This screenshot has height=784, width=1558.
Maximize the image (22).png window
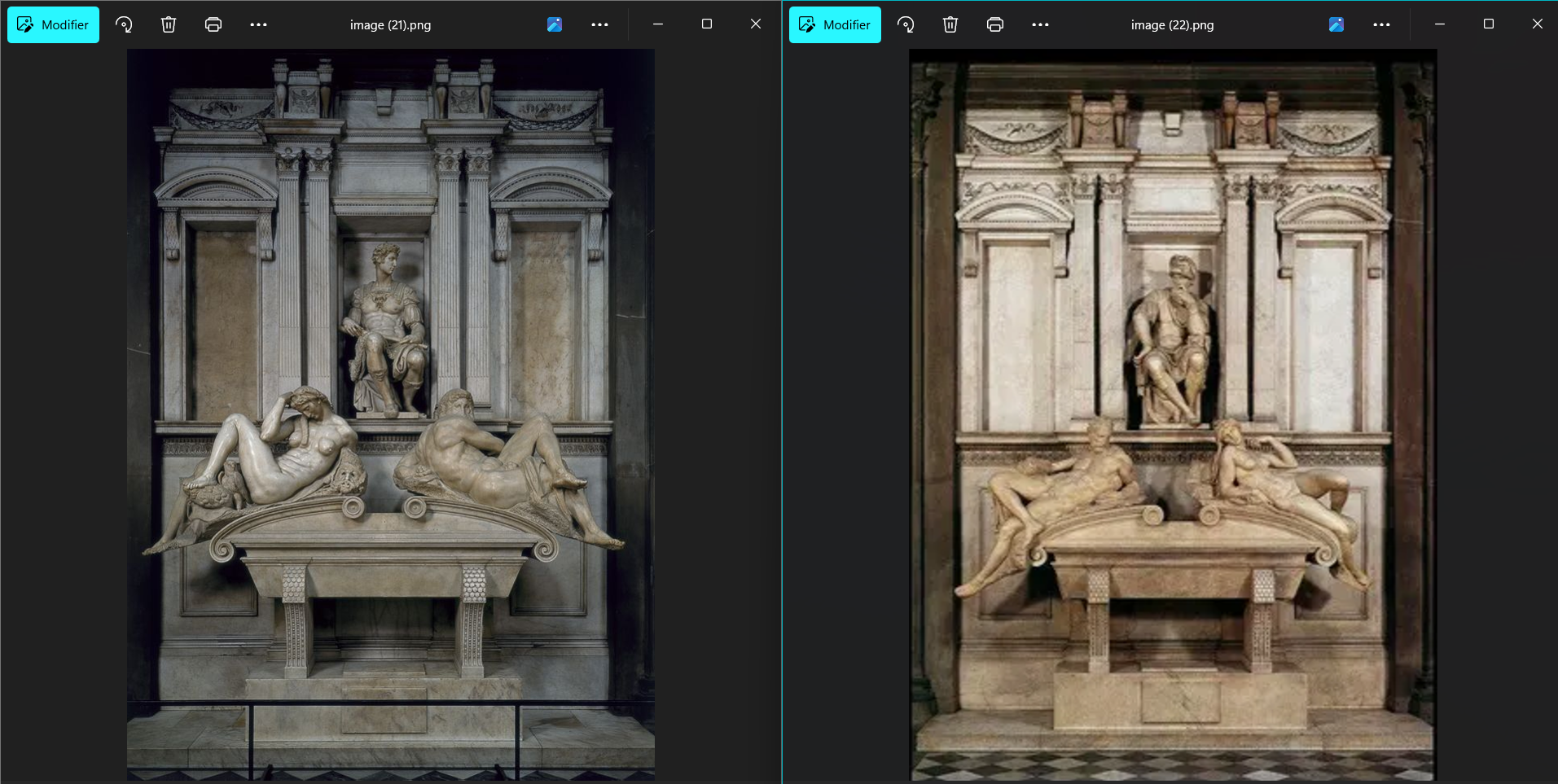pyautogui.click(x=1489, y=24)
